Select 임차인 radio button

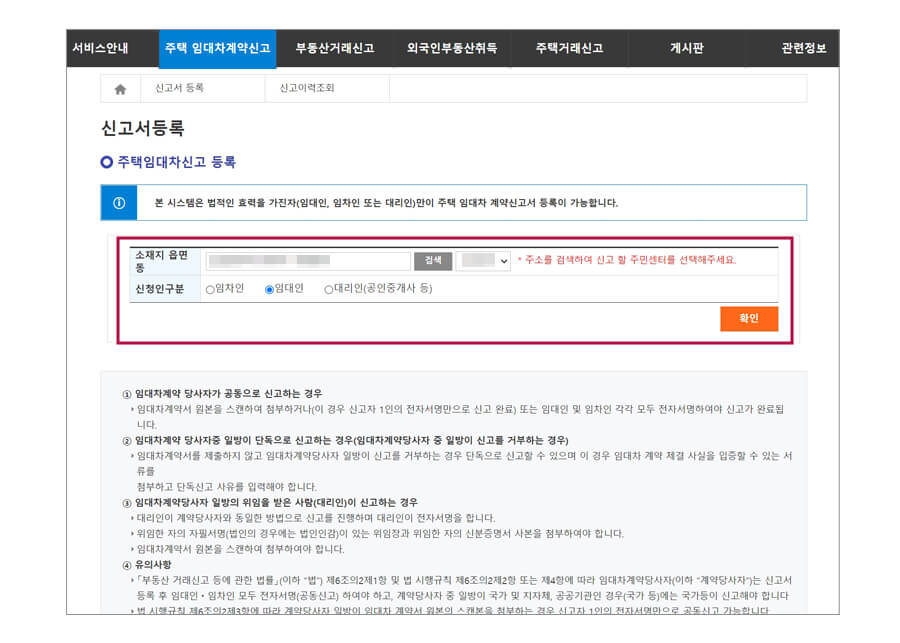[x=210, y=290]
